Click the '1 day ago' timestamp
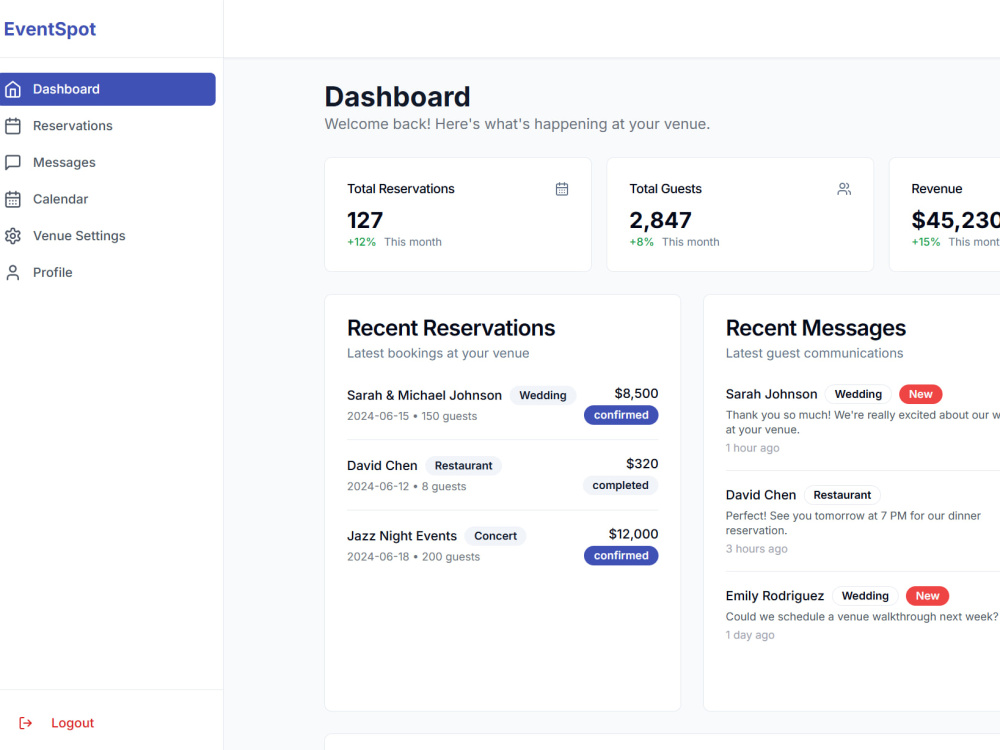Viewport: 1000px width, 750px height. [750, 635]
